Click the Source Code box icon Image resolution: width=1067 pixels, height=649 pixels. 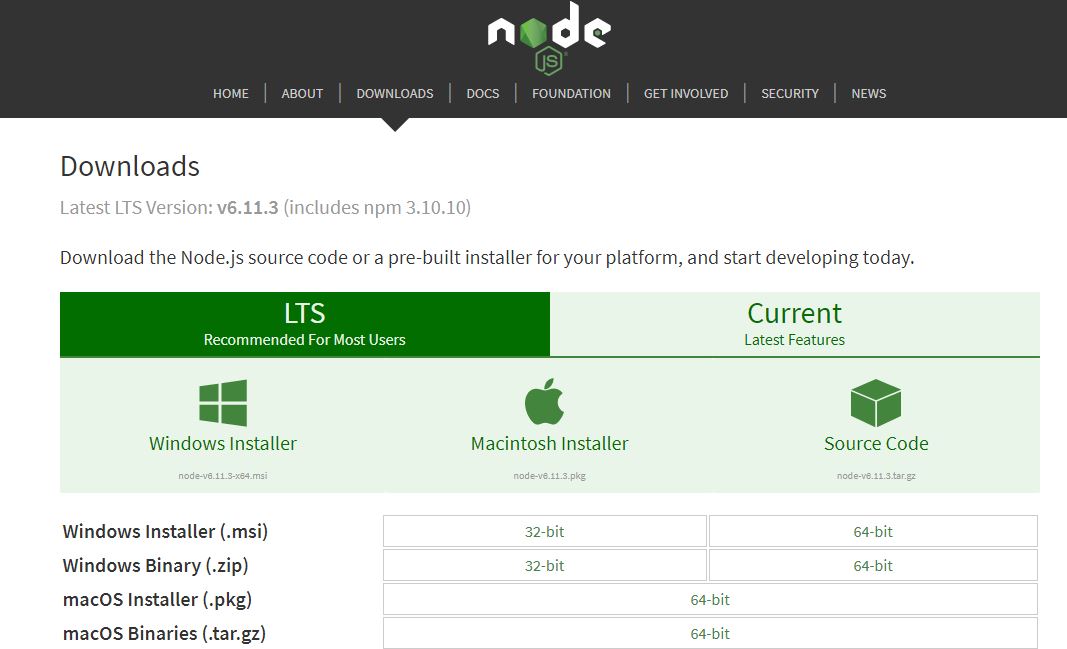click(876, 403)
